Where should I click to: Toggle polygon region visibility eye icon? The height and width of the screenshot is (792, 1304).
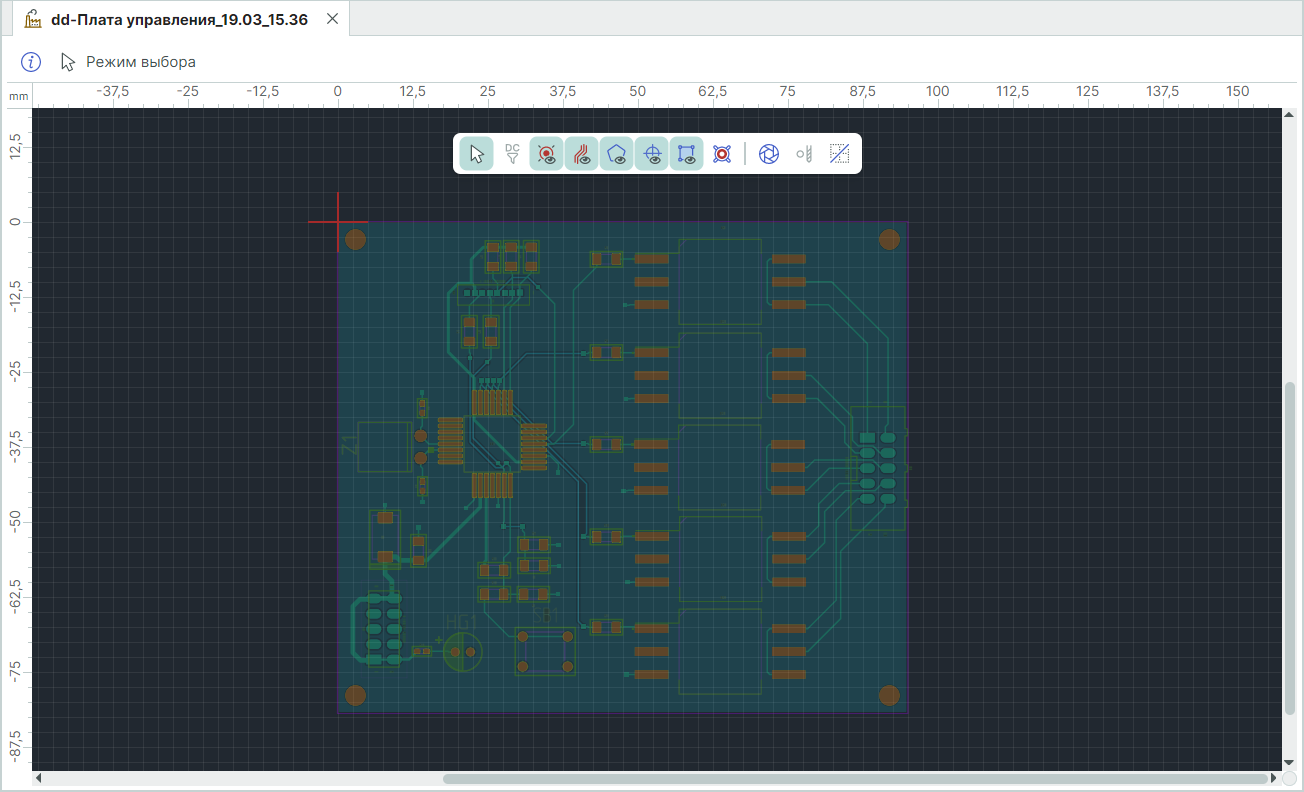coord(617,154)
